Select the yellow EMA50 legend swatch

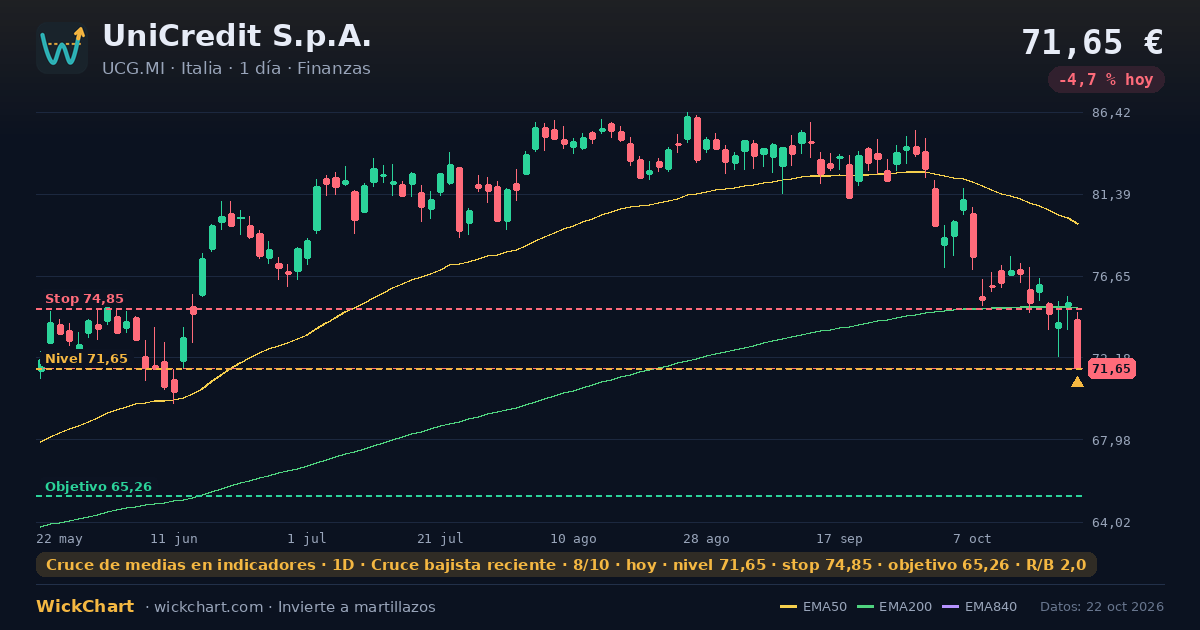point(788,607)
